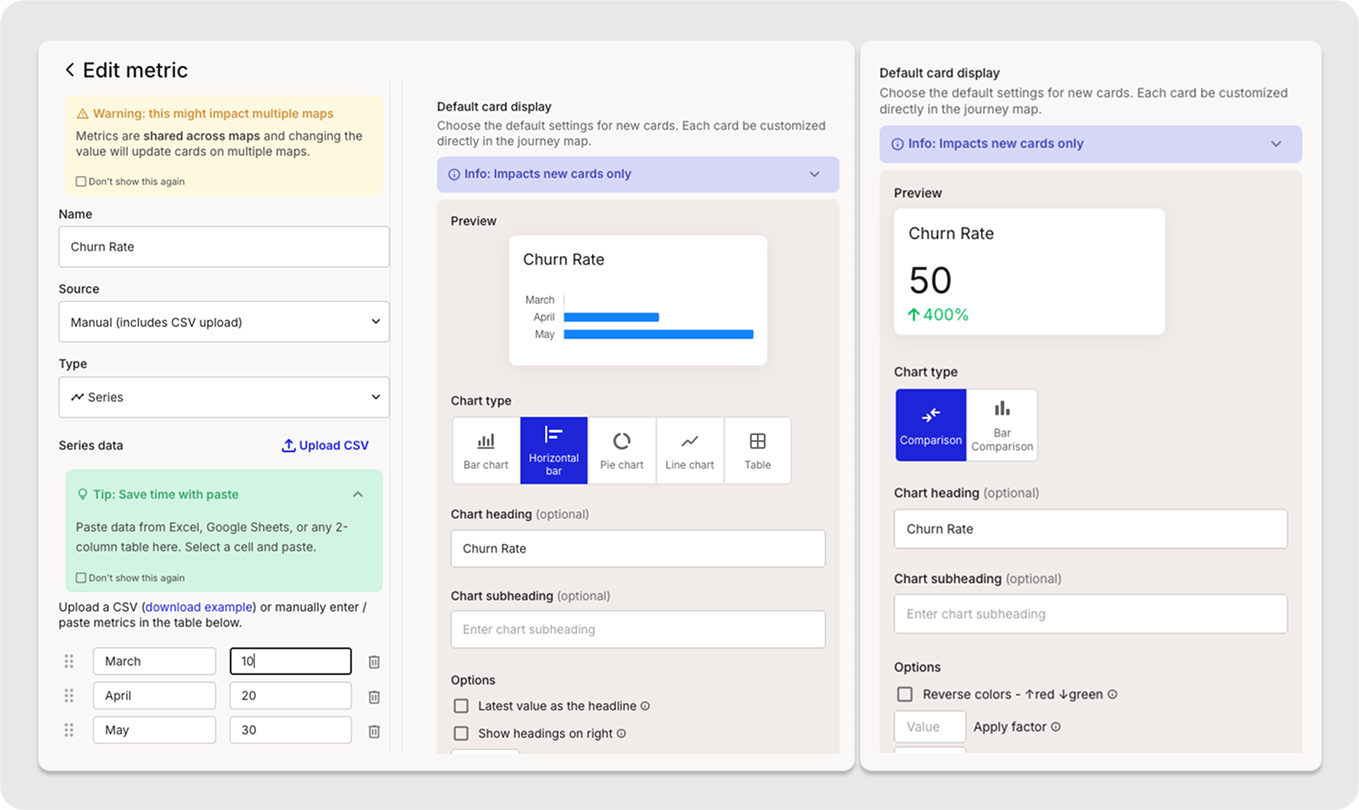Click info icon beside Reverse colors option
The height and width of the screenshot is (810, 1359).
pos(1112,694)
